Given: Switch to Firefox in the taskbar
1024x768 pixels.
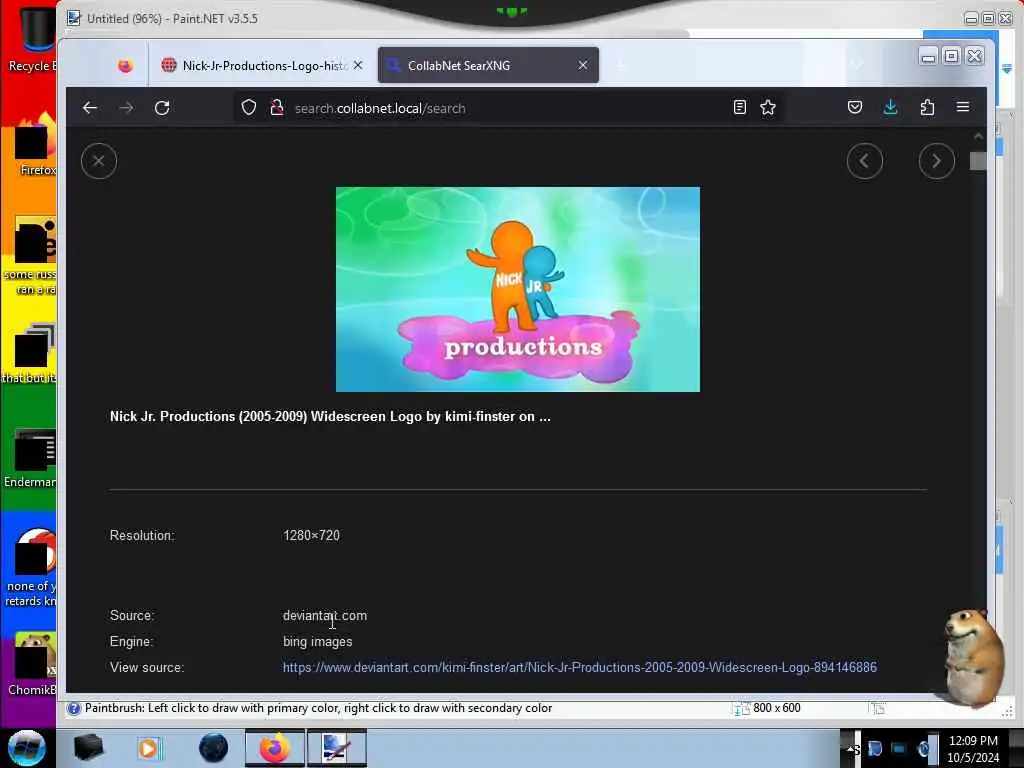Looking at the screenshot, I should pyautogui.click(x=274, y=748).
